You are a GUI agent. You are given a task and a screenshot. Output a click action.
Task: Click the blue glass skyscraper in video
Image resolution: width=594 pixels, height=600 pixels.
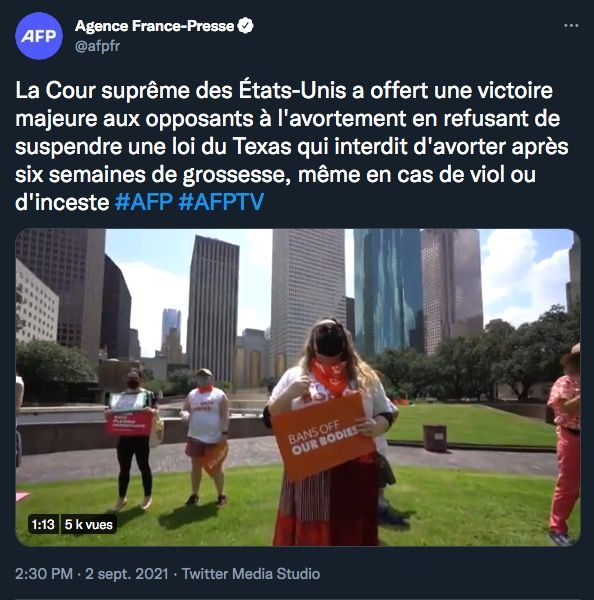click(x=387, y=291)
